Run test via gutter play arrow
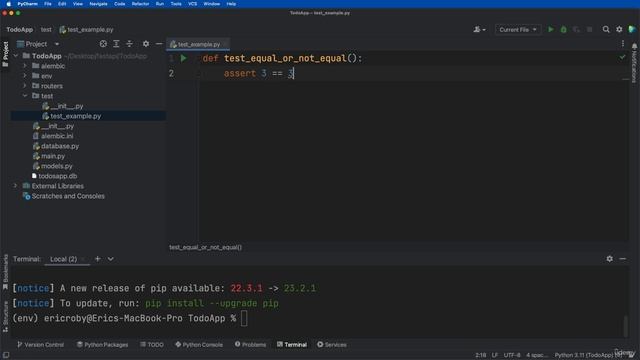This screenshot has width=640, height=360. point(183,58)
